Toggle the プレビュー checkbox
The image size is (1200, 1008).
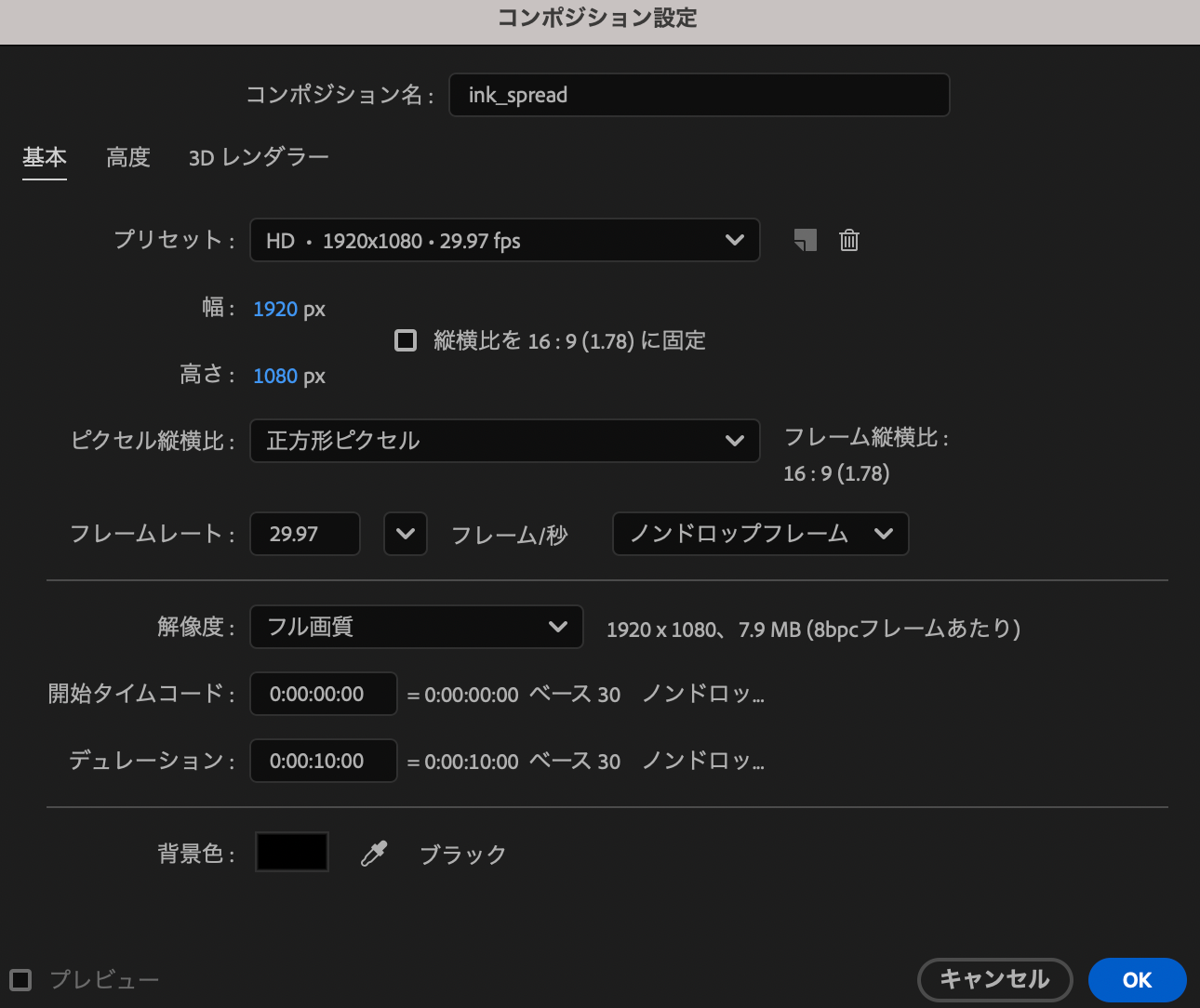[x=20, y=979]
